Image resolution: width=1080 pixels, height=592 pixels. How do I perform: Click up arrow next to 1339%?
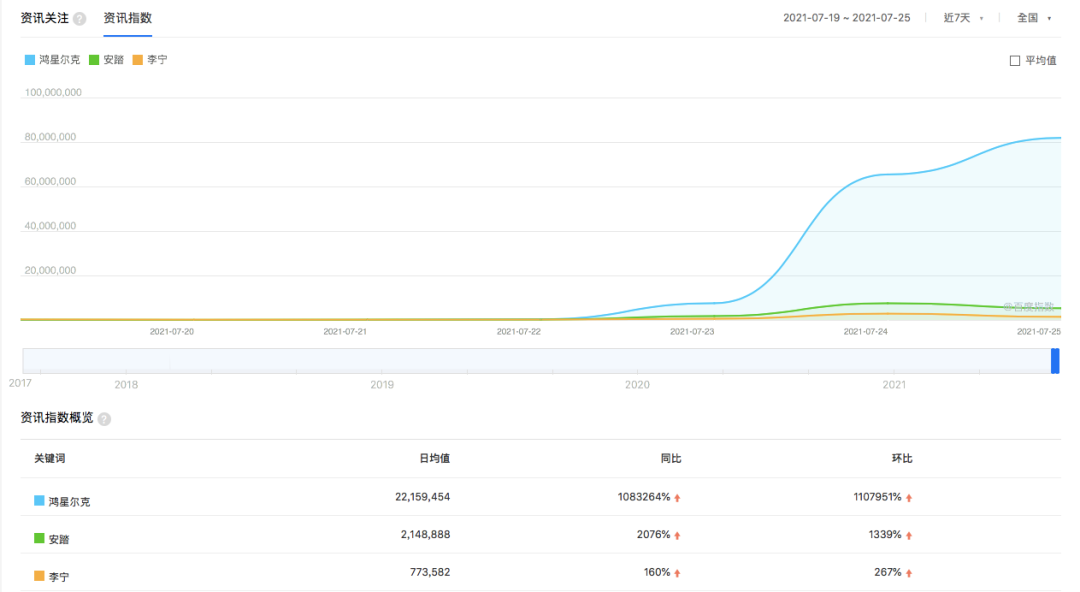[x=909, y=535]
